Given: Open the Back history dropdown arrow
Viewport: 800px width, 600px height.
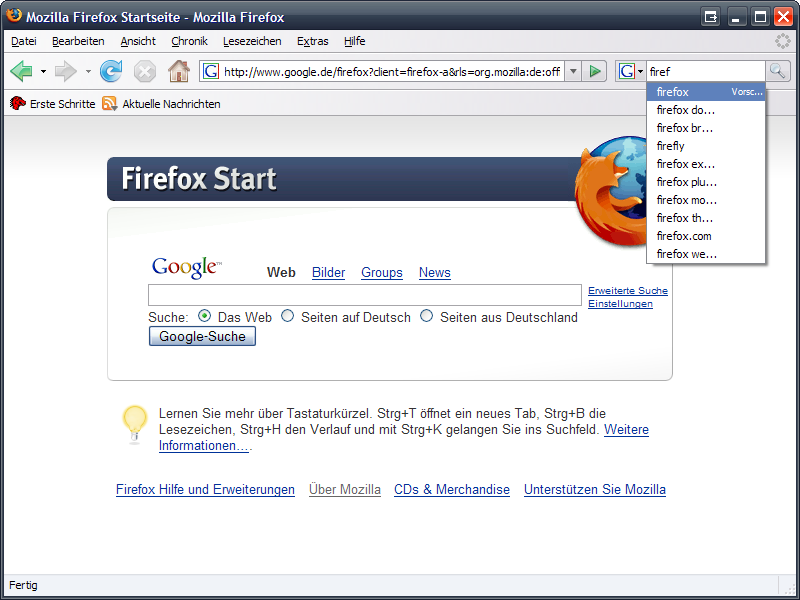Looking at the screenshot, I should tap(43, 71).
